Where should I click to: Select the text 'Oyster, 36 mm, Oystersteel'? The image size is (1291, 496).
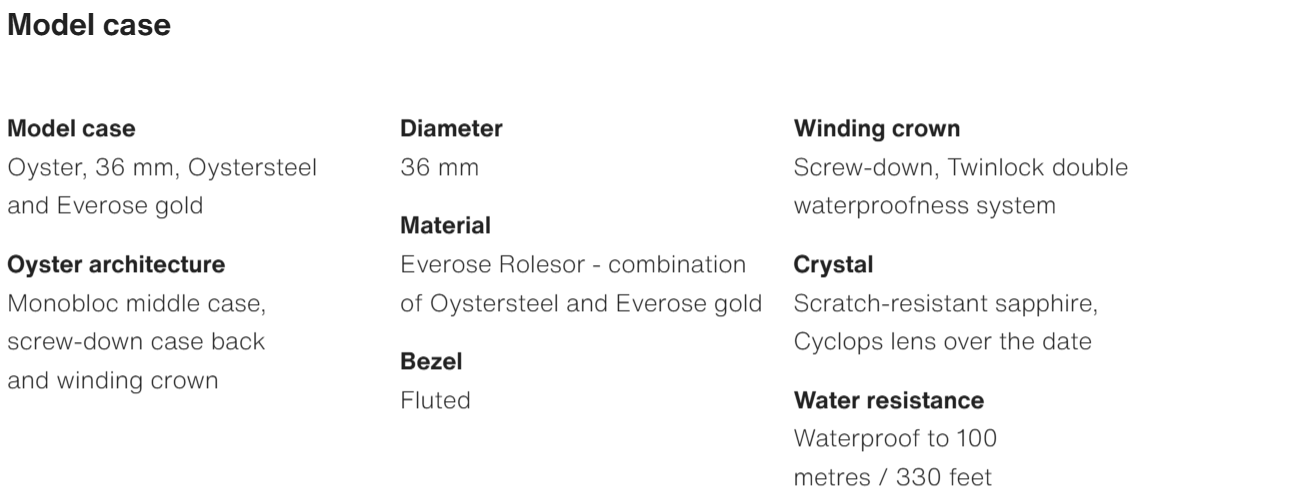click(162, 168)
